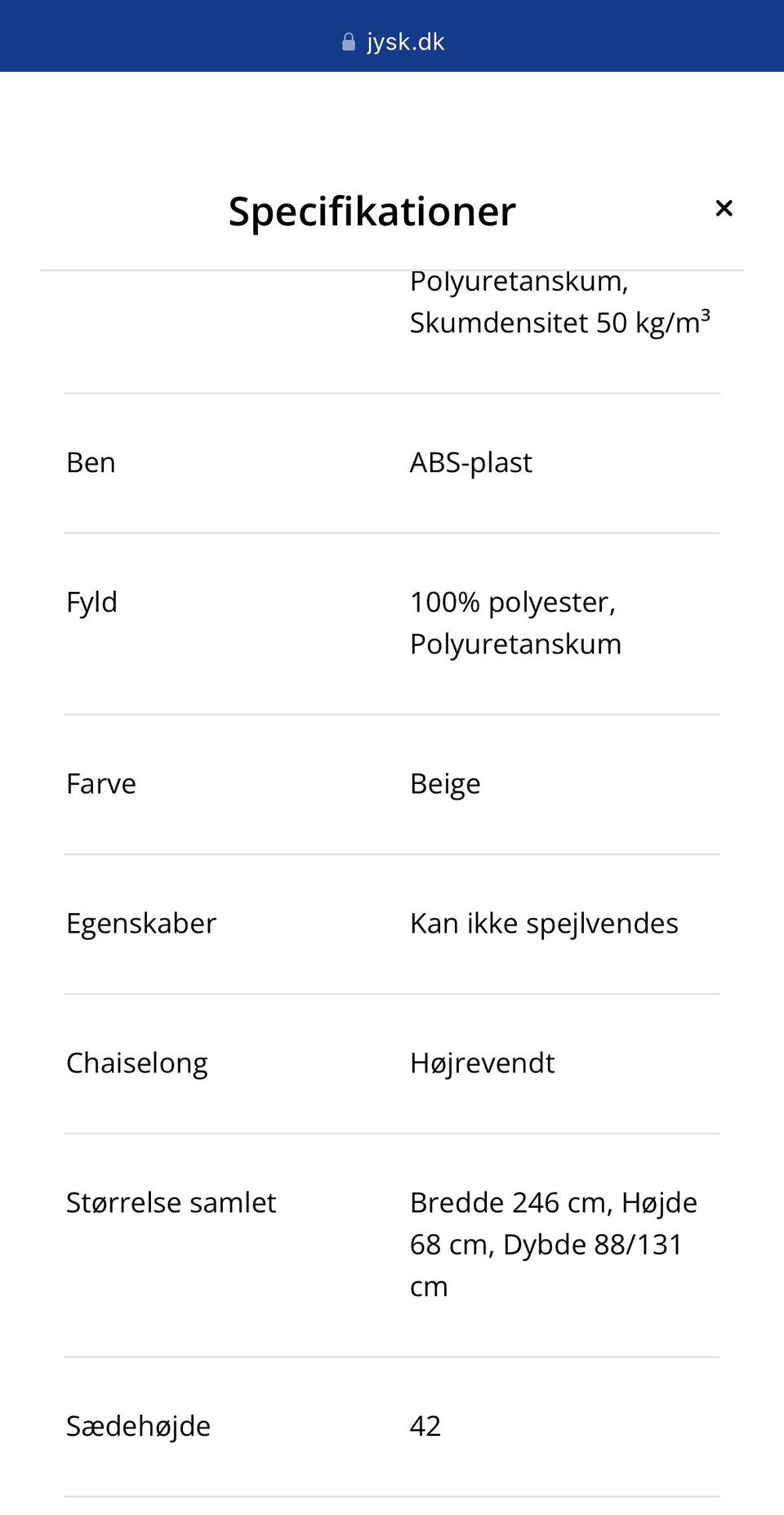The image size is (784, 1515).
Task: Select the Fyld row label
Action: pyautogui.click(x=91, y=602)
